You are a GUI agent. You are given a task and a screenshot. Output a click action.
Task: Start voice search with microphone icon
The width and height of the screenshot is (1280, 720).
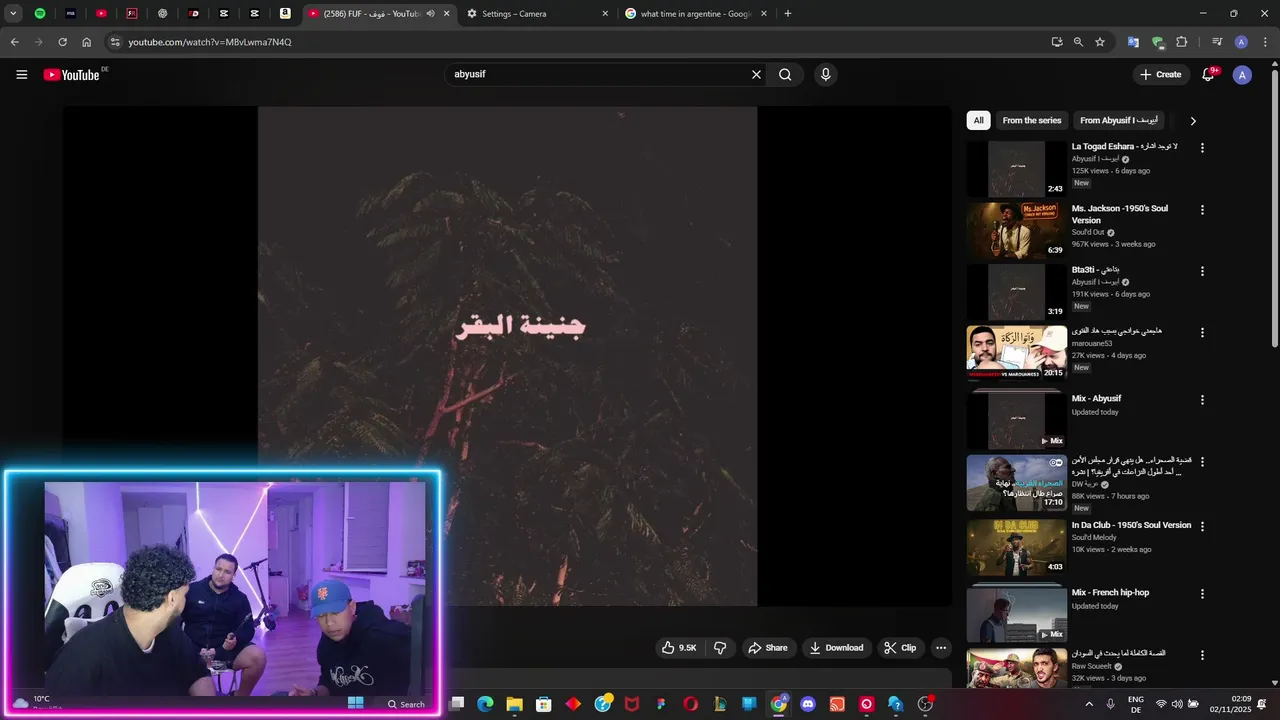[x=825, y=74]
